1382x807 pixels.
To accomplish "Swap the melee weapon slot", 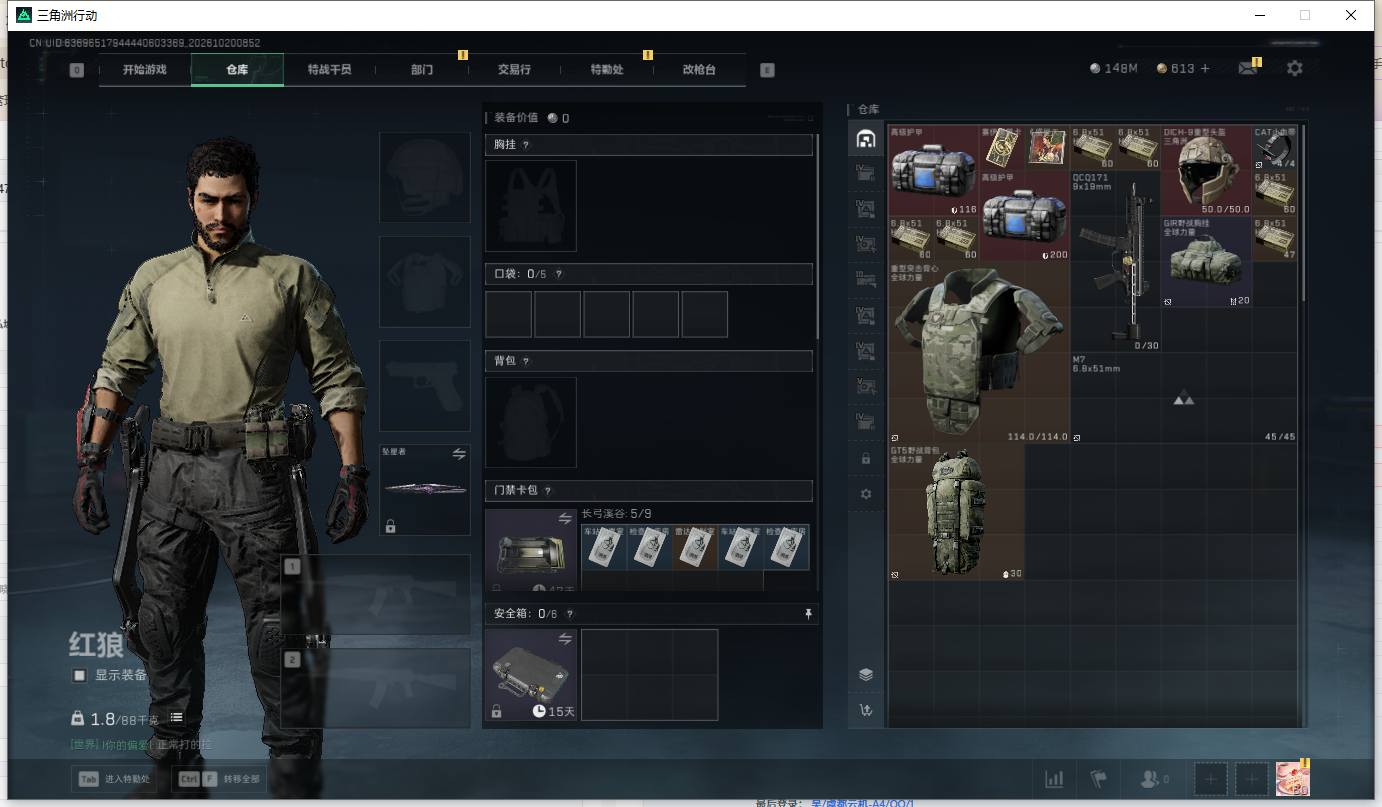I will pos(459,454).
